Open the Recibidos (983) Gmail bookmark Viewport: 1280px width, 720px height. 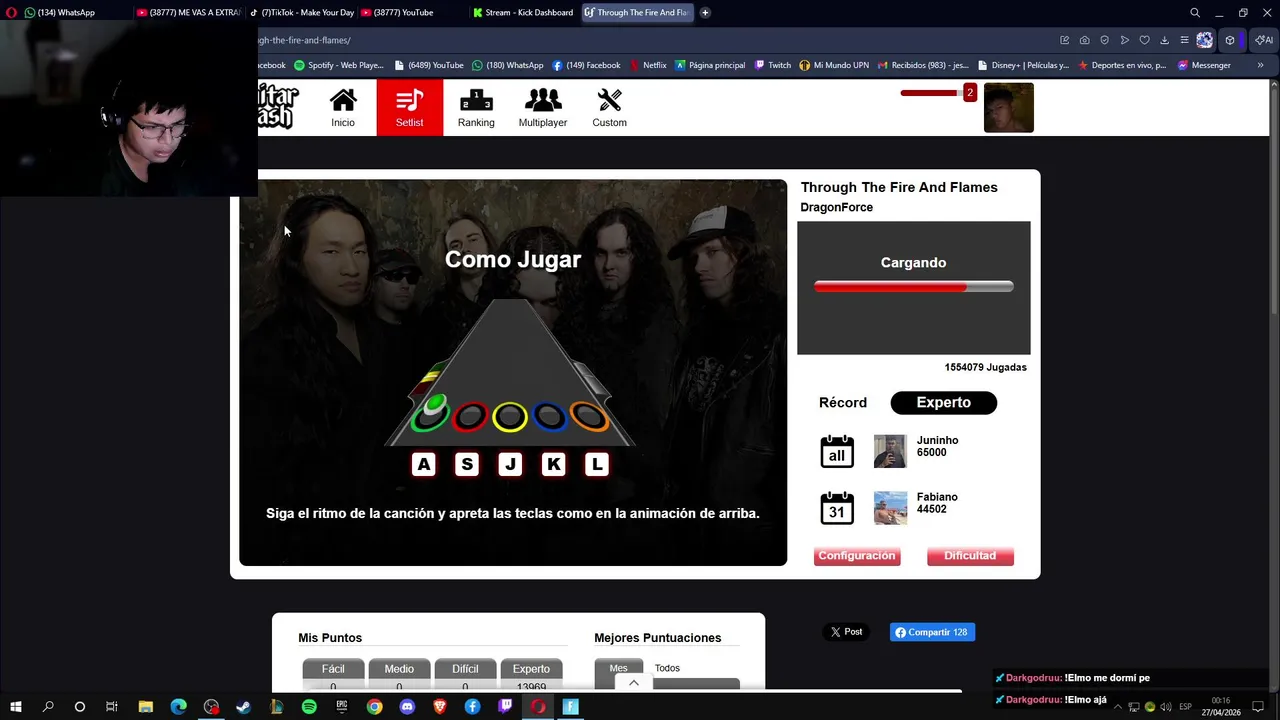[x=923, y=65]
